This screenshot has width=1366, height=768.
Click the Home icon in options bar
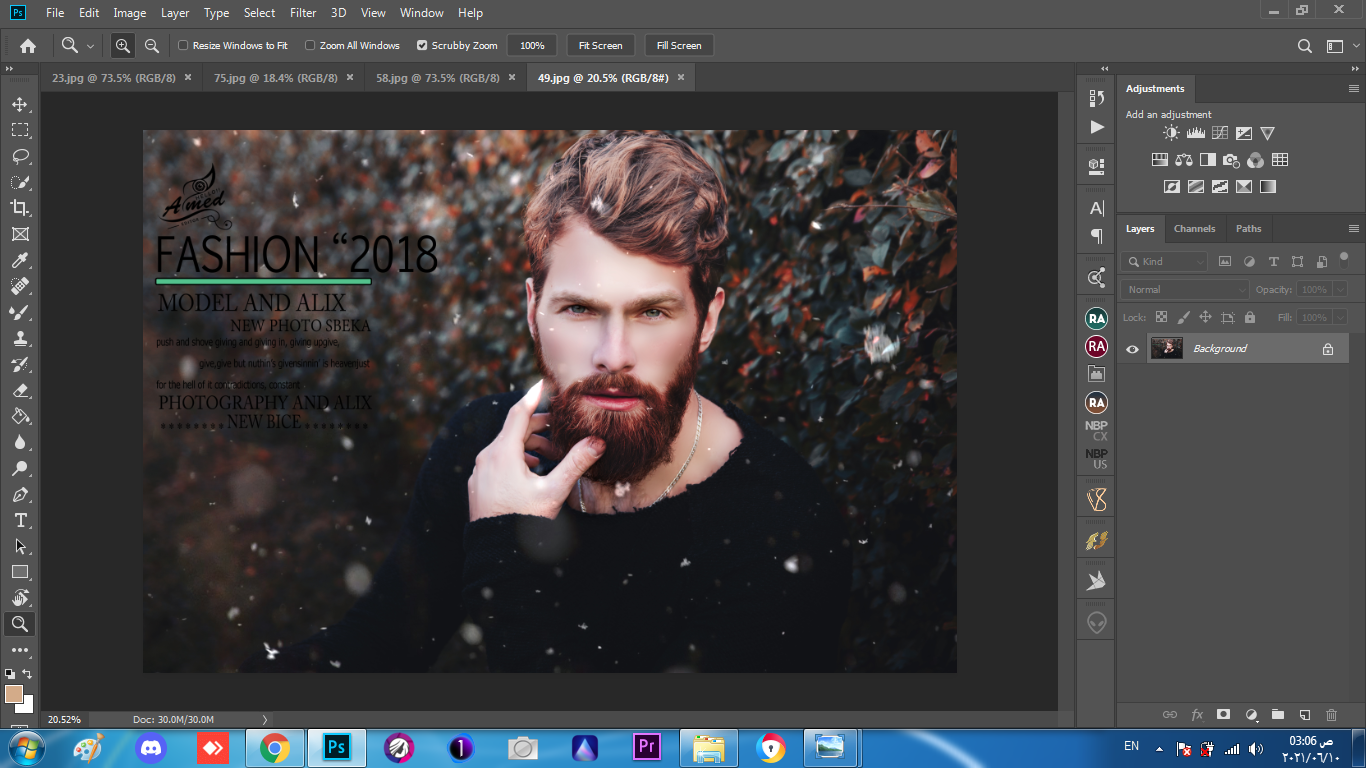pyautogui.click(x=28, y=45)
